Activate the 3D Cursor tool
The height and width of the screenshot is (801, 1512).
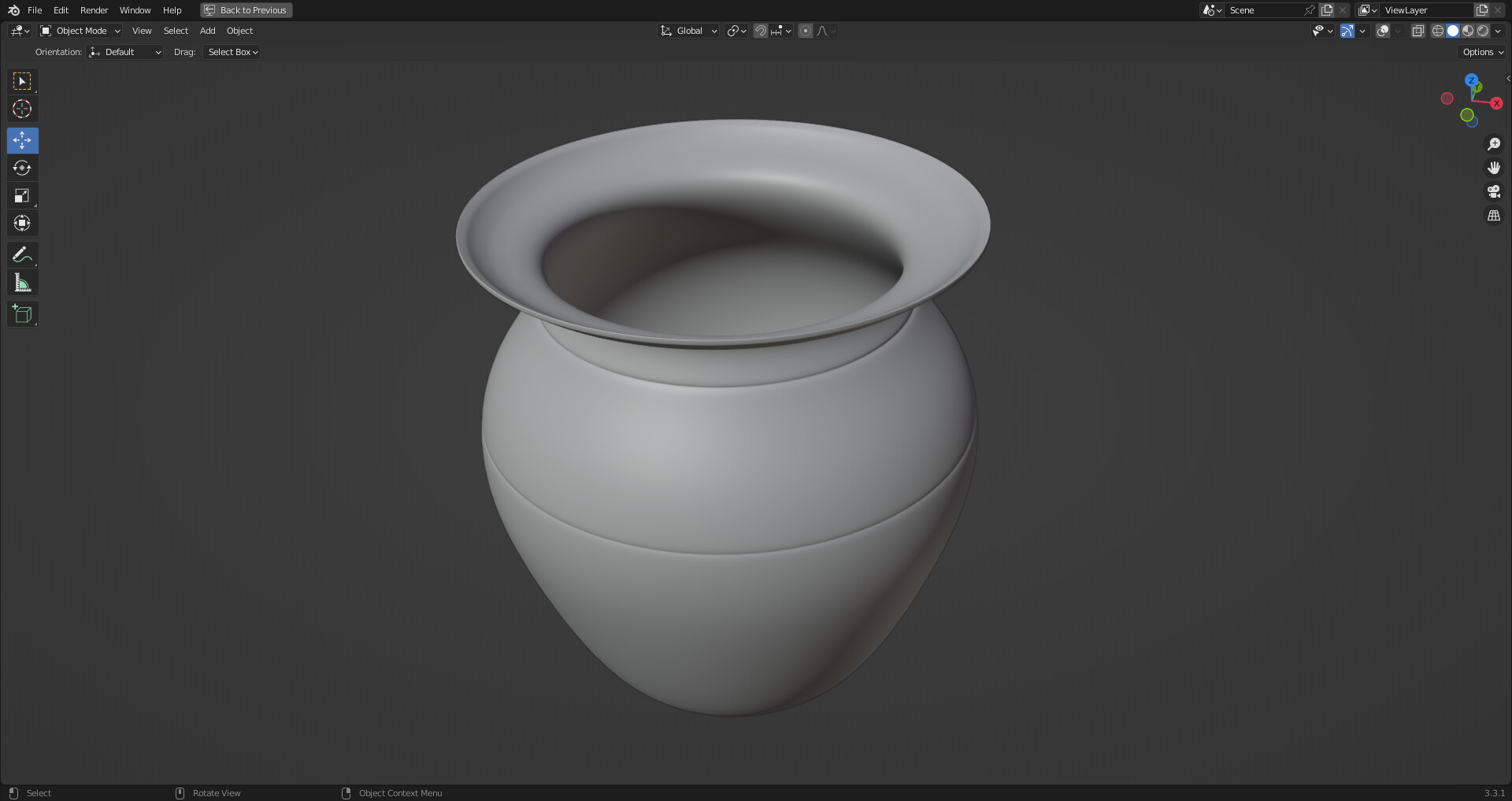pyautogui.click(x=22, y=109)
